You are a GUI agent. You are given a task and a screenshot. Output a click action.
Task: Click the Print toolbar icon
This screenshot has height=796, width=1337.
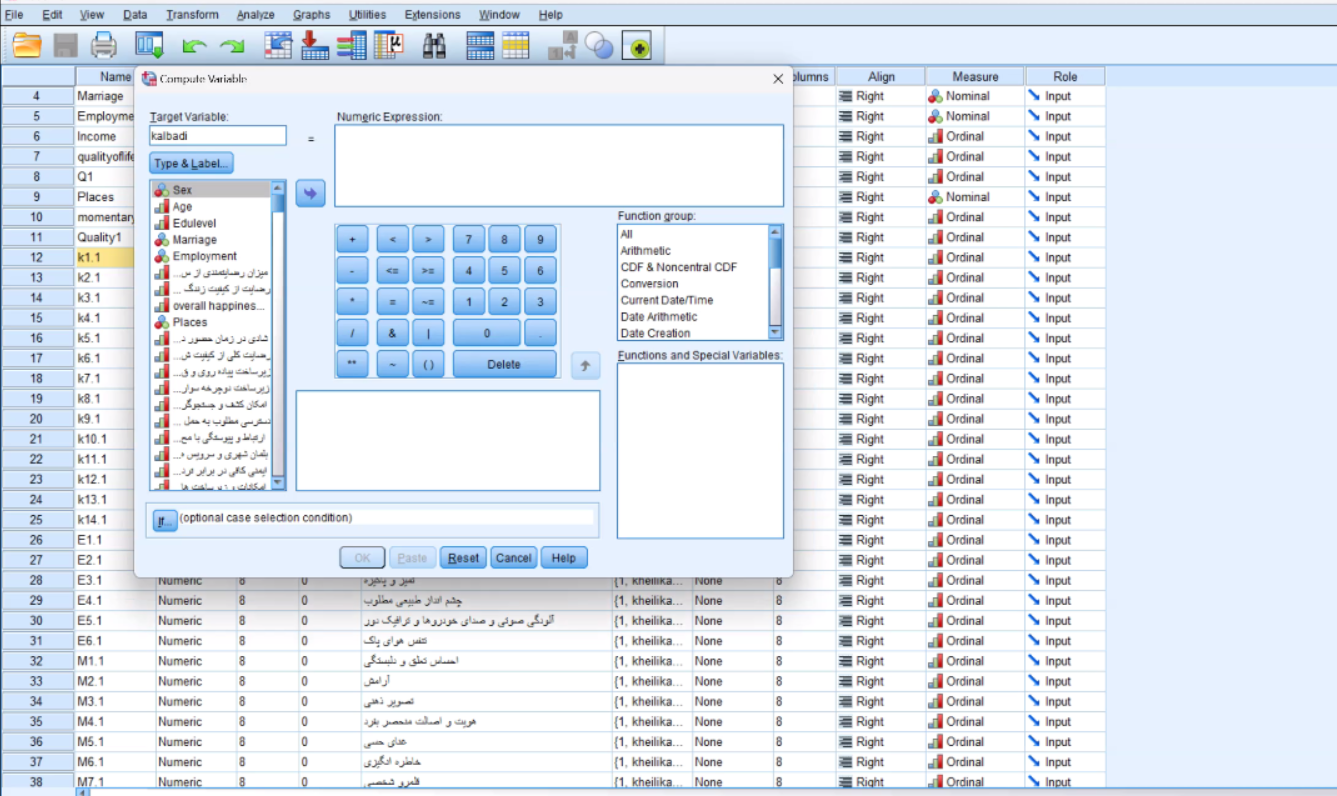pos(104,46)
